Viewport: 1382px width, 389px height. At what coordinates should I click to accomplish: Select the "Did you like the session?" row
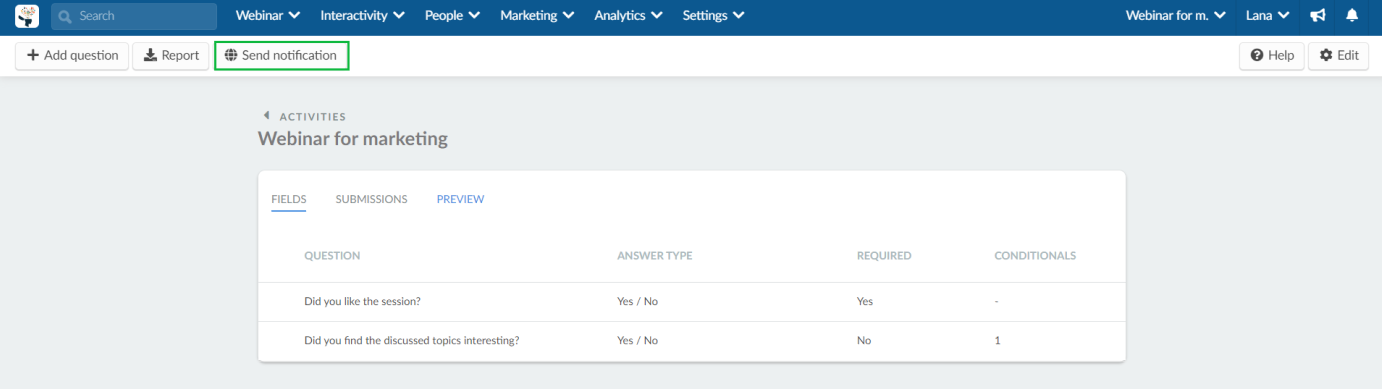691,301
